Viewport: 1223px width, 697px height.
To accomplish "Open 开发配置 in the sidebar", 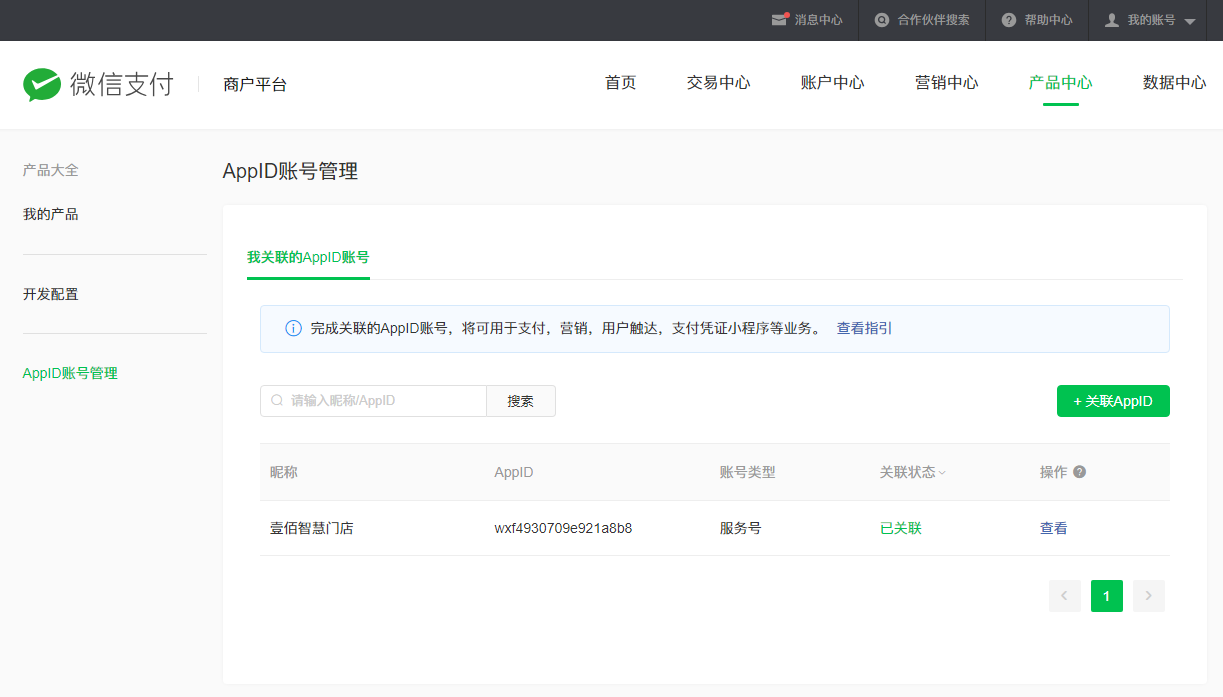I will point(51,294).
